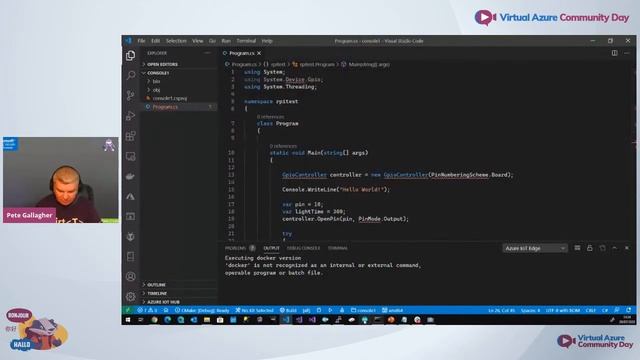
Task: Collapse the CONSOLE1 folder section
Action: (179, 73)
